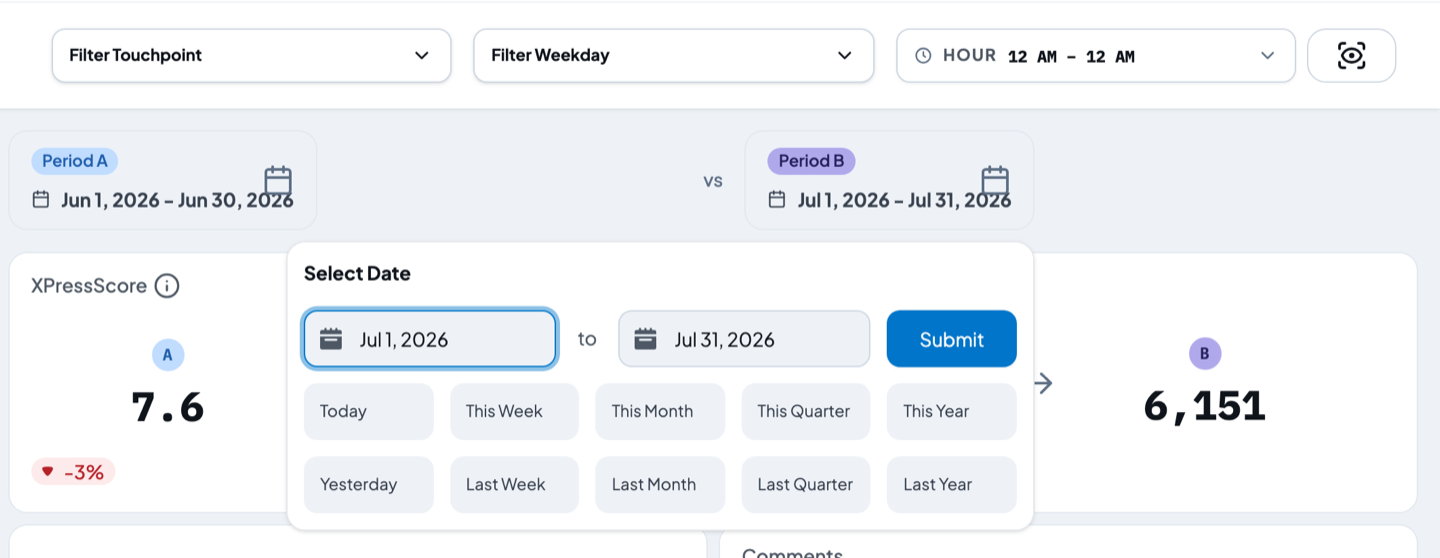Choose the Today preset

[x=369, y=411]
